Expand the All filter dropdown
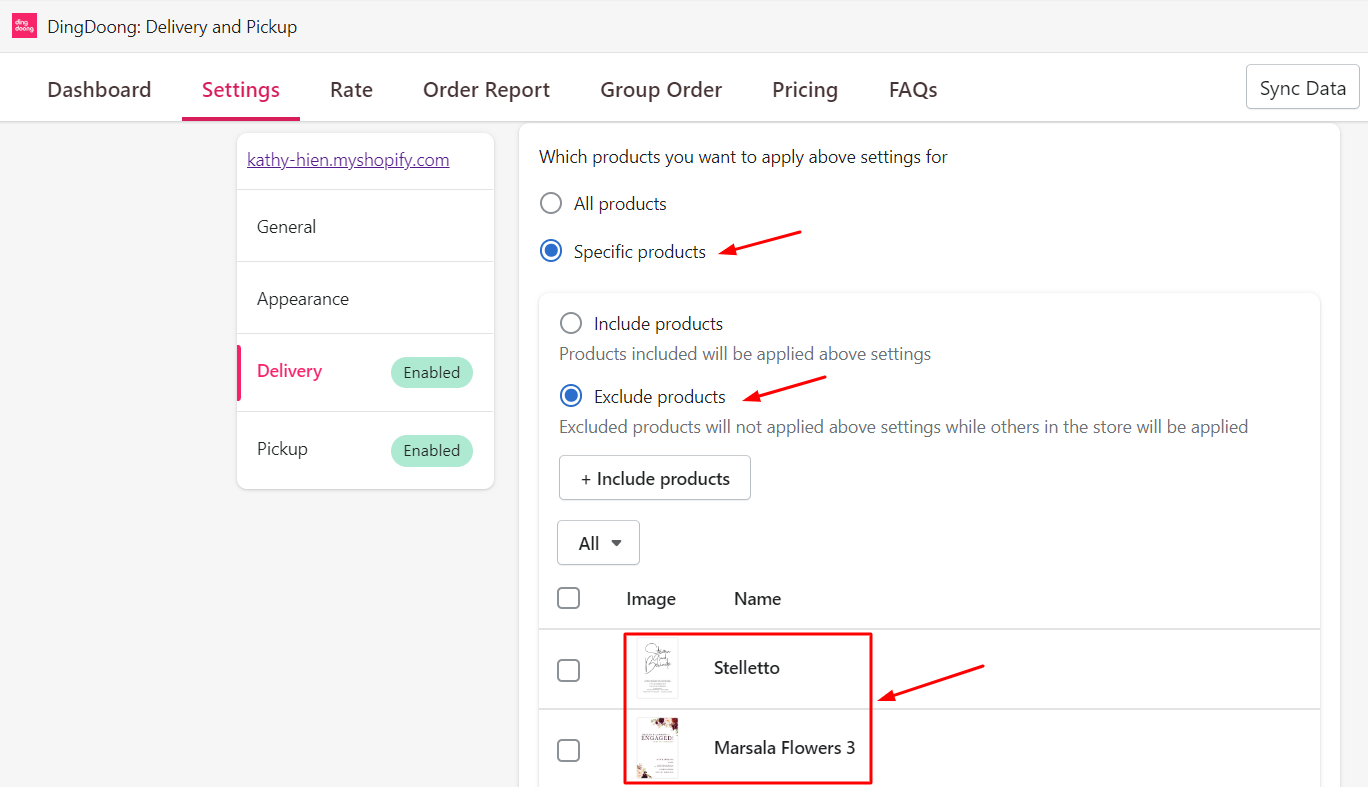 (x=598, y=543)
